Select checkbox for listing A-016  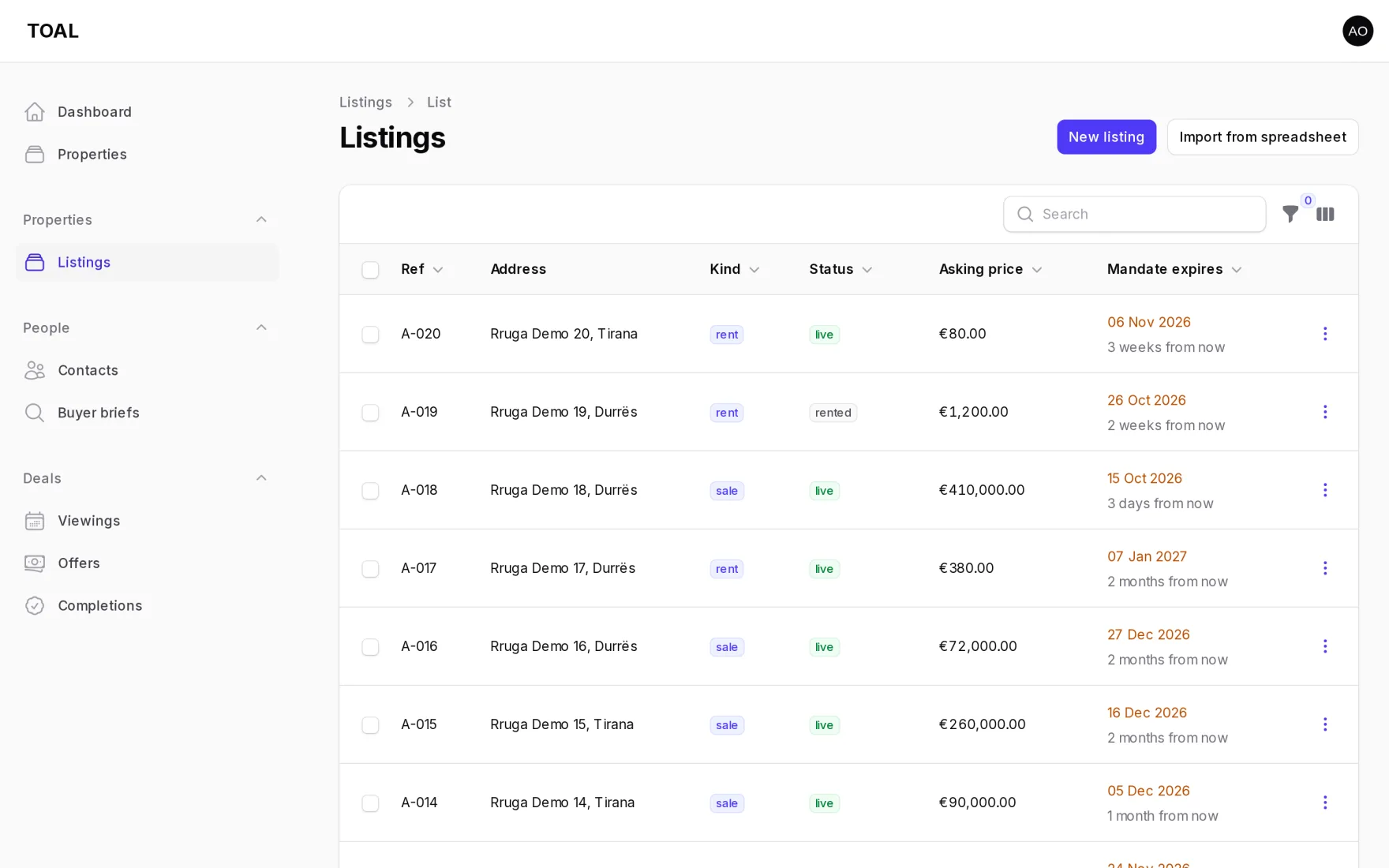coord(370,647)
